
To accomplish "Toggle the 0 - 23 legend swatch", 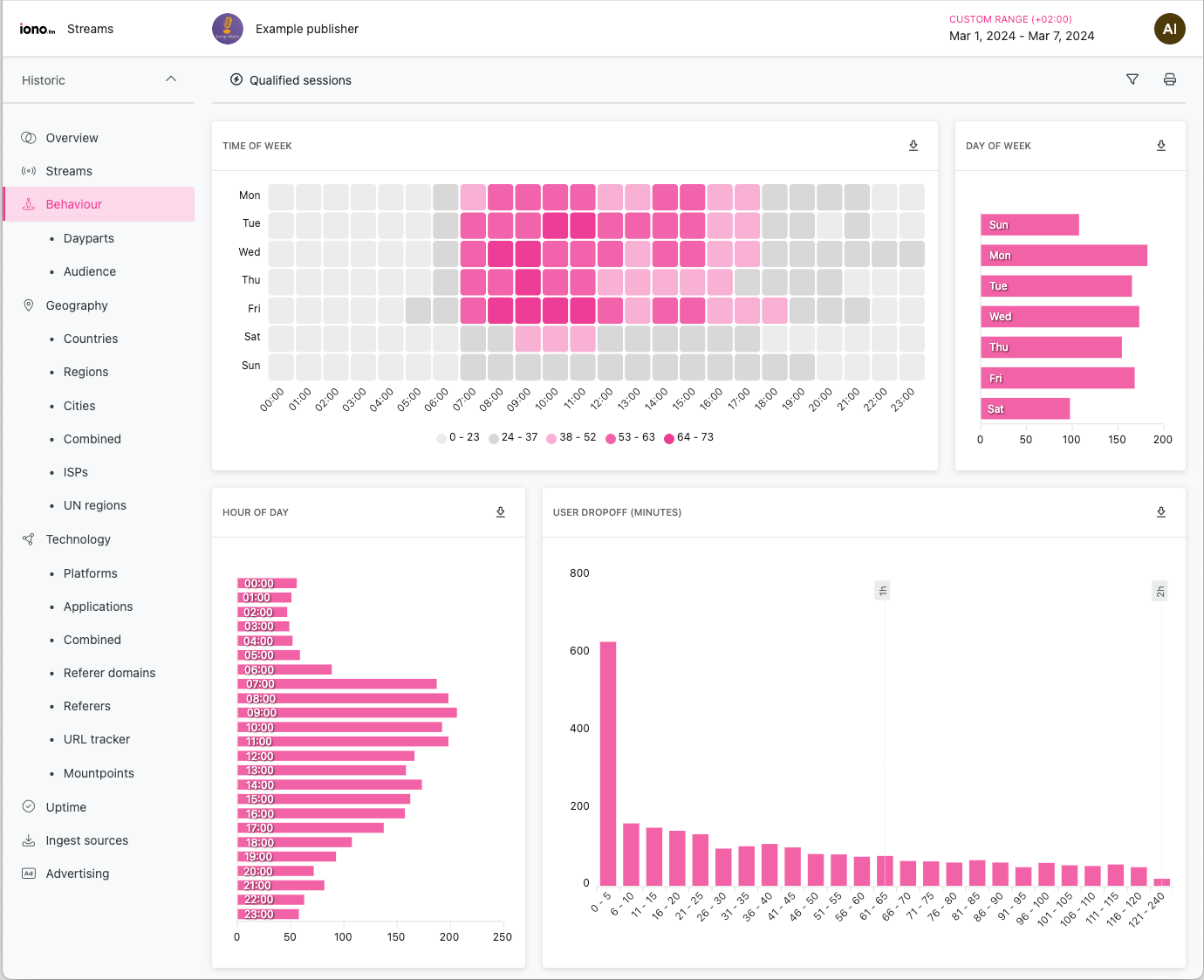I will click(x=441, y=438).
